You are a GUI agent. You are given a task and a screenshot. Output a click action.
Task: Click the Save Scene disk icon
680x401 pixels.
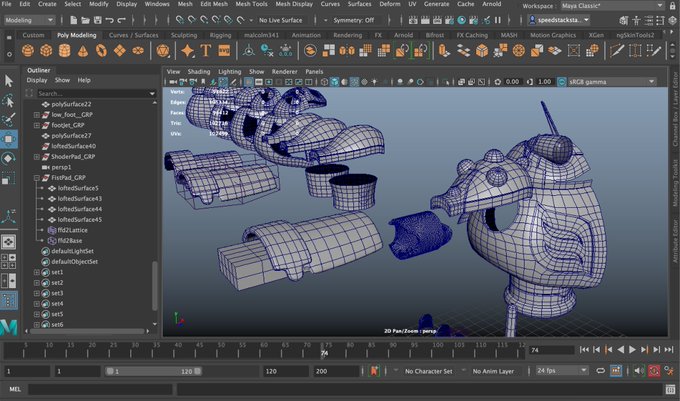[98, 20]
